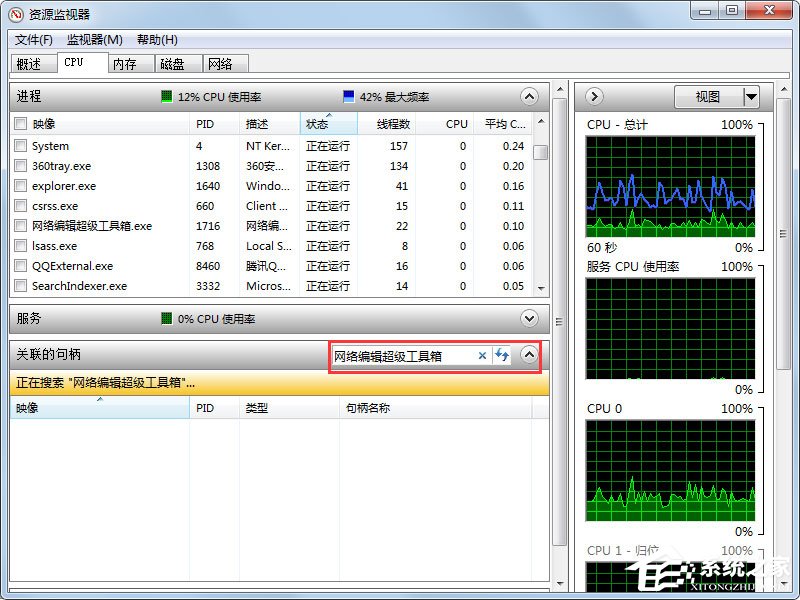Image resolution: width=800 pixels, height=600 pixels.
Task: Switch to the 内存 tab
Action: click(125, 63)
